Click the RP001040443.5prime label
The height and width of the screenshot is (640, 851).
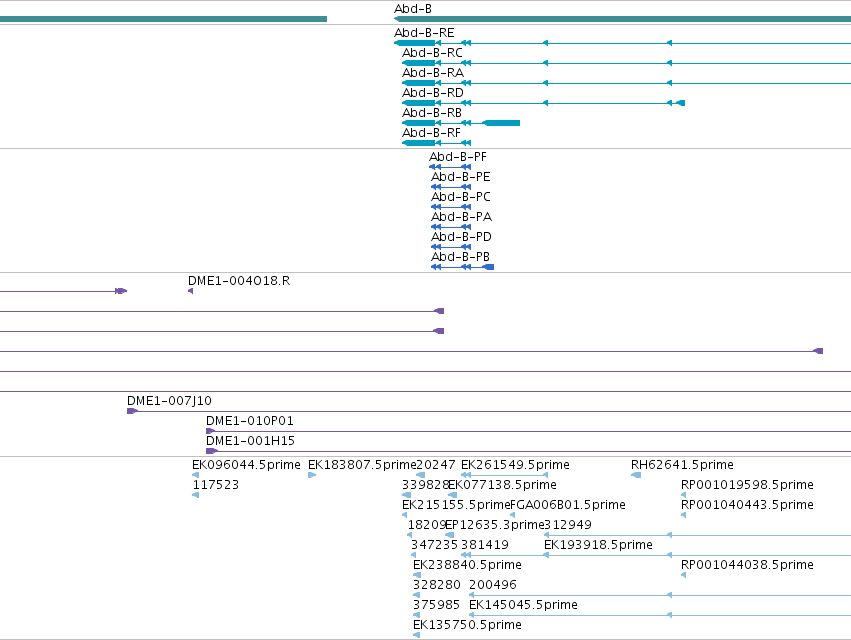(x=747, y=505)
